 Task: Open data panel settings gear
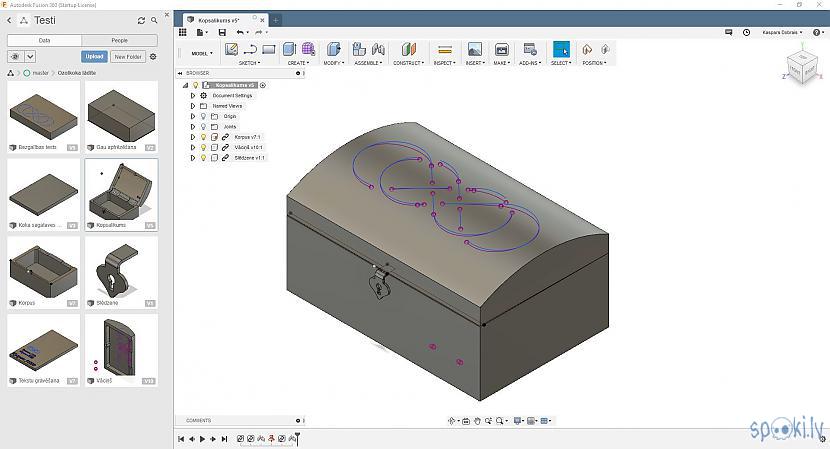tap(153, 56)
